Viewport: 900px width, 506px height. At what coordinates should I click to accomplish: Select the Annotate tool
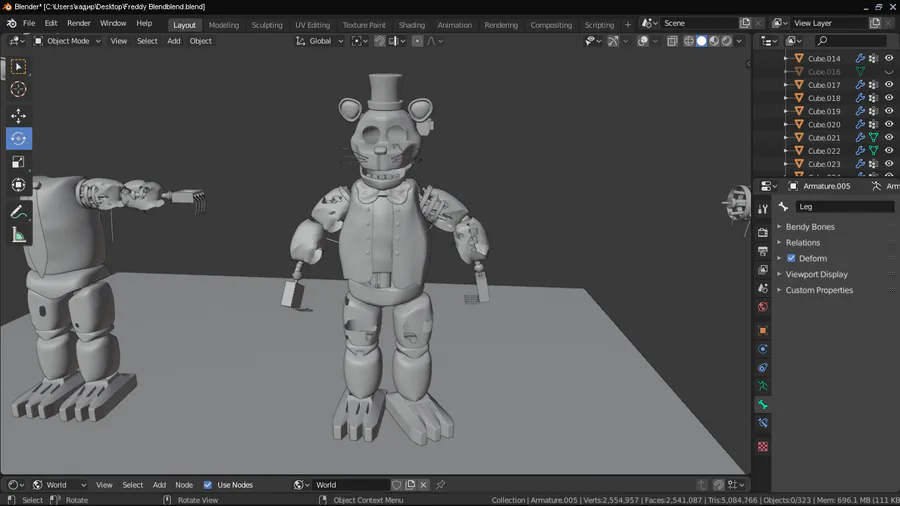click(18, 212)
